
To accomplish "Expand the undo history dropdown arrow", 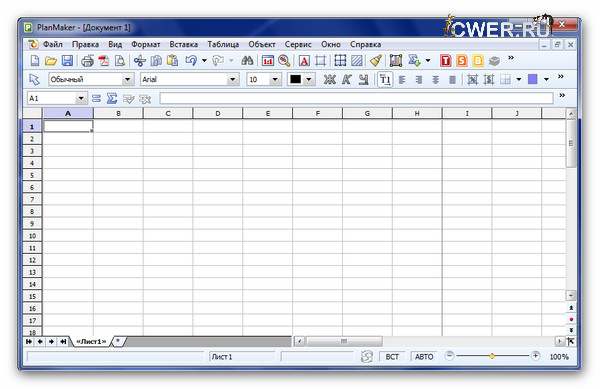I will pyautogui.click(x=204, y=60).
